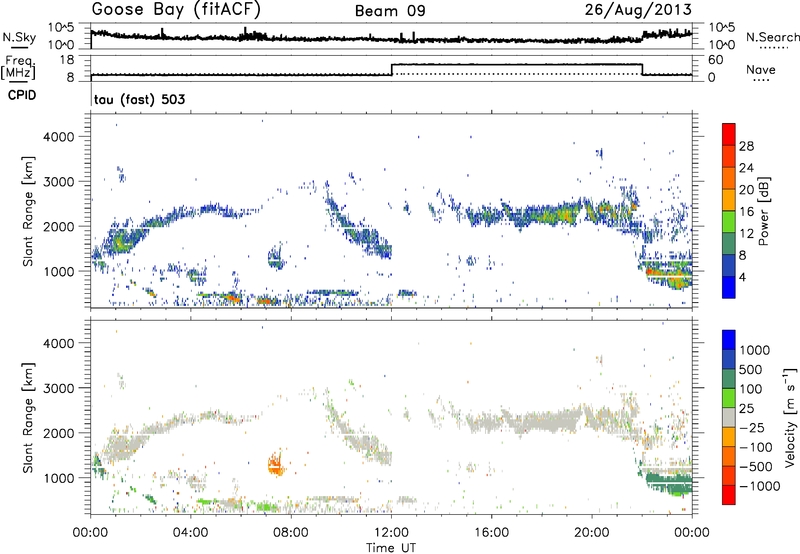Click the 2000 tick in the velocity panel
Screen dimensions: 800x554
coord(58,433)
